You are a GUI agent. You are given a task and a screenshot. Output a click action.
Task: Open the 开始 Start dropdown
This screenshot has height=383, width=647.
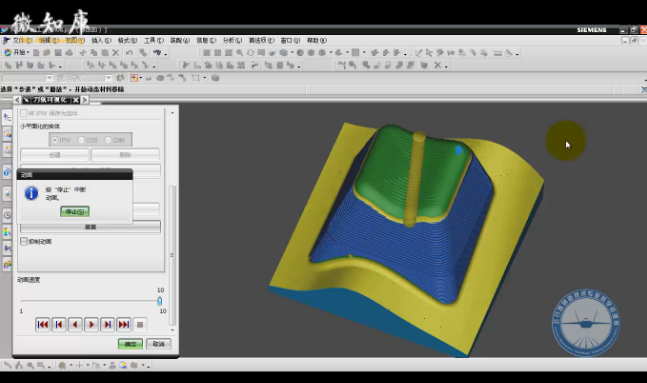pos(17,52)
